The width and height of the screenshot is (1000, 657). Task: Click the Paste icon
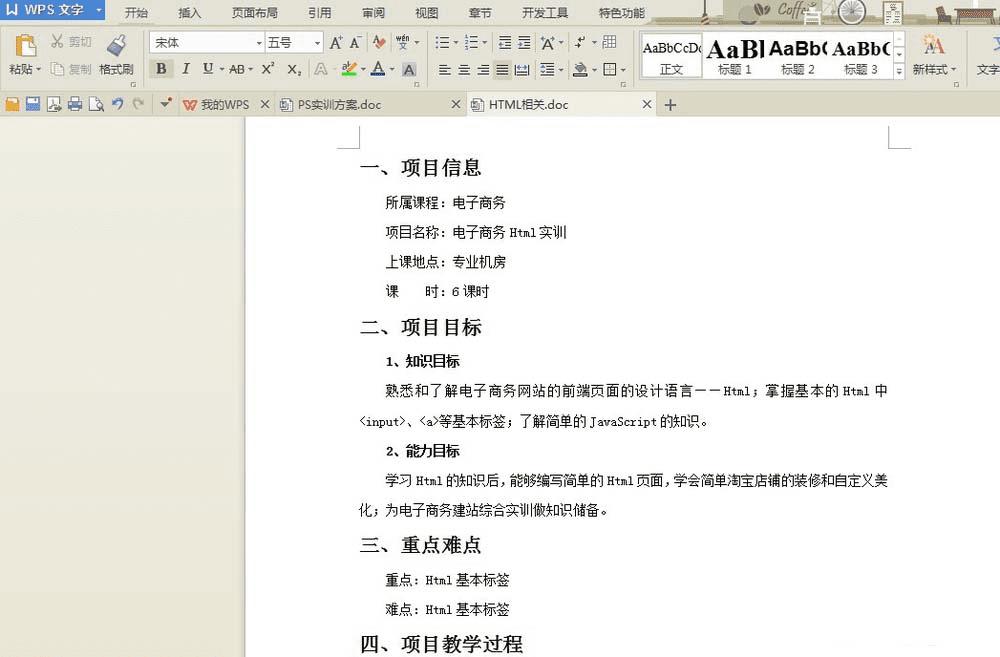click(25, 45)
